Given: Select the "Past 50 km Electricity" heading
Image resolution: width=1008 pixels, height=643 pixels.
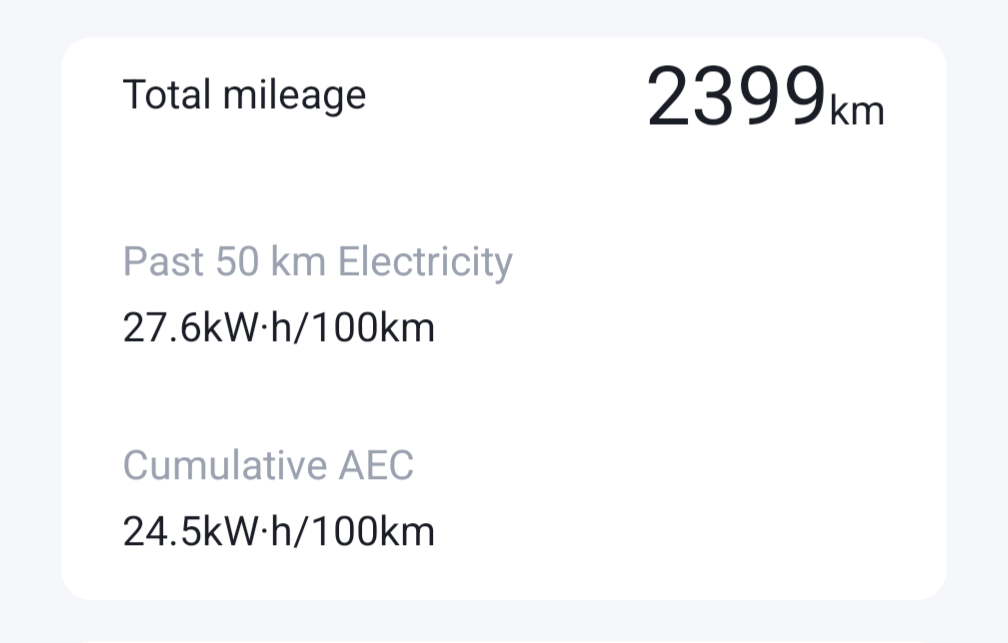Looking at the screenshot, I should (317, 262).
